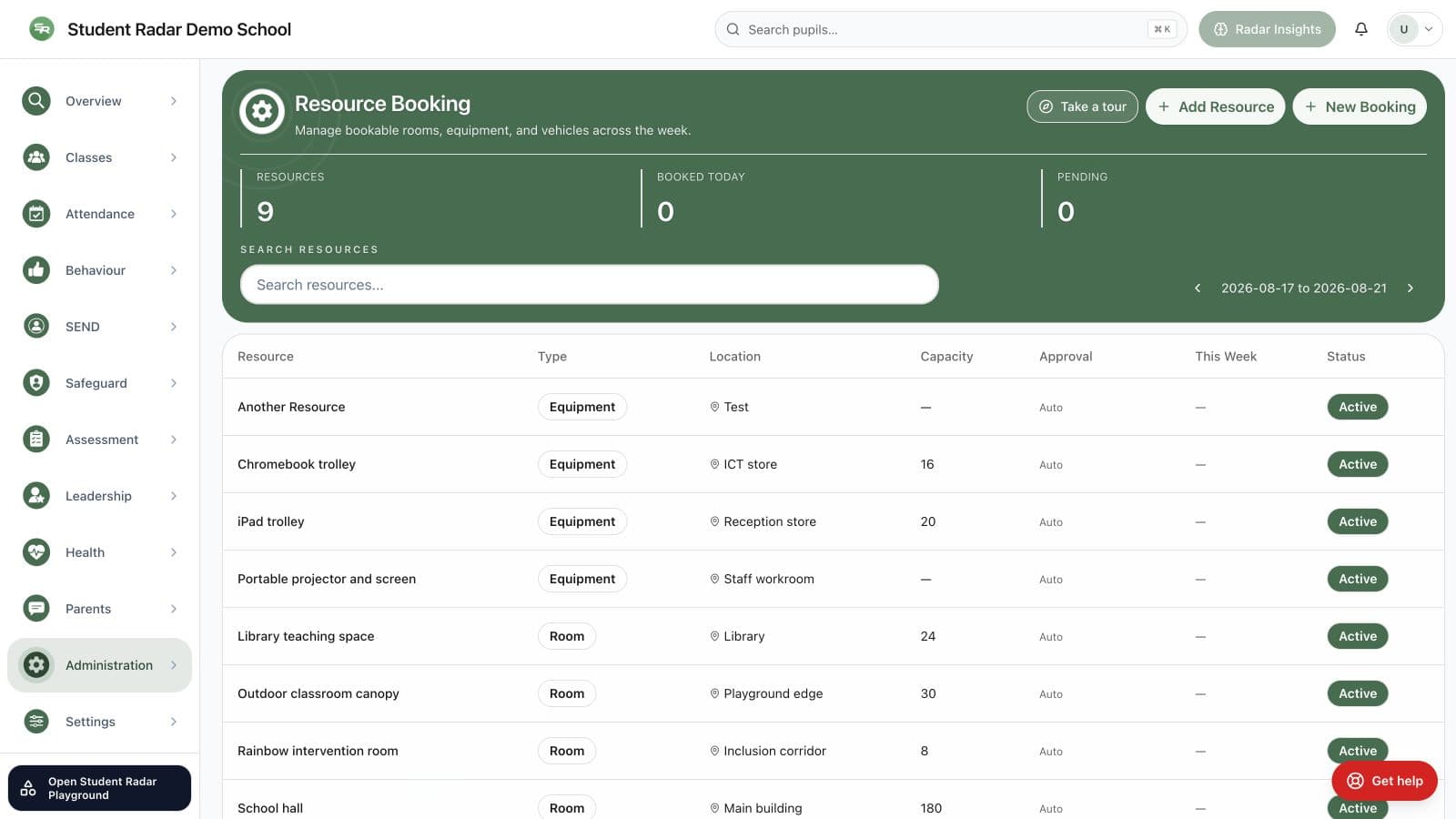
Task: Click the Leadership star-person icon
Action: [36, 496]
